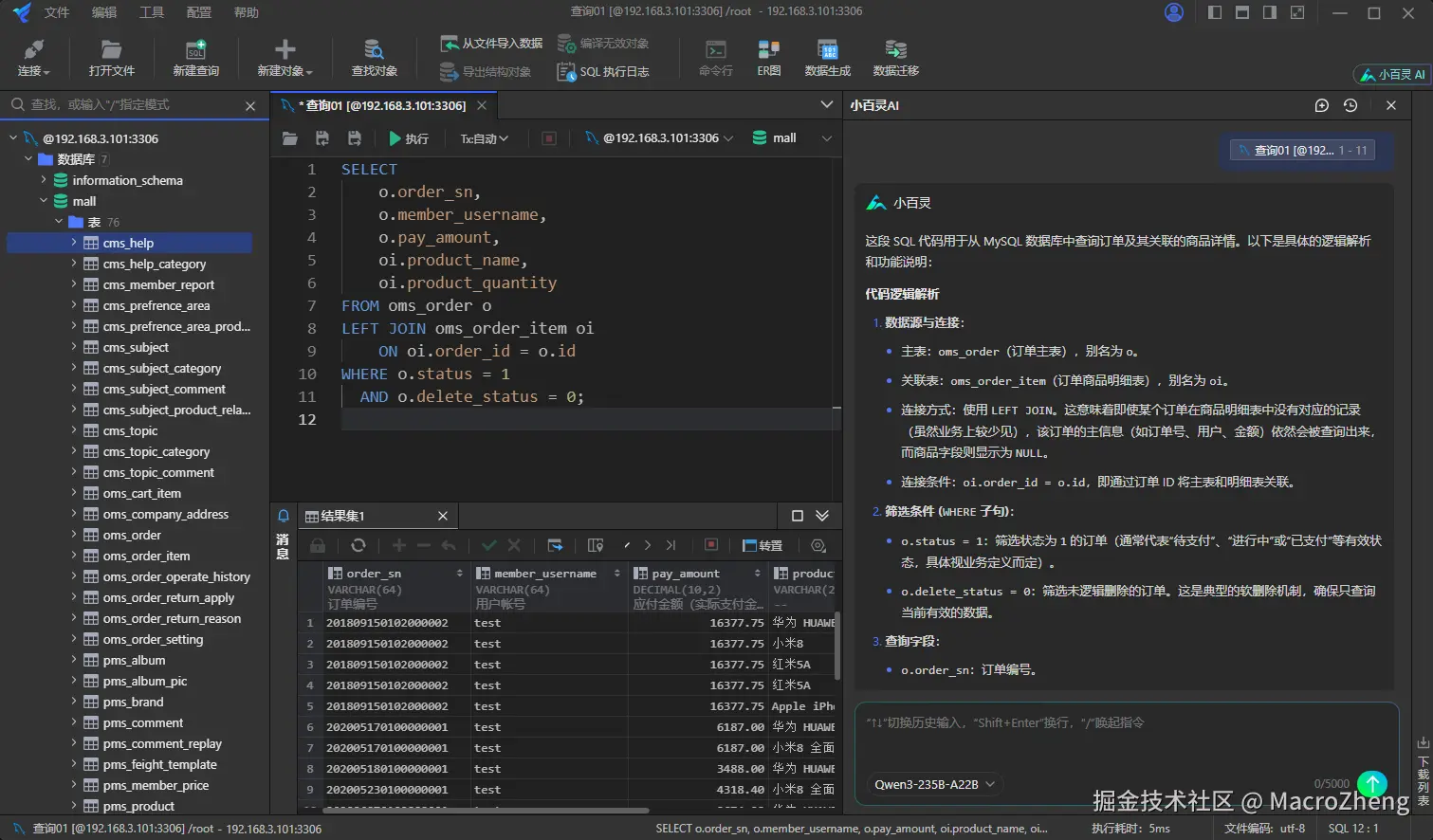
Task: Collapse the 数据库 folder node
Action: [x=28, y=159]
